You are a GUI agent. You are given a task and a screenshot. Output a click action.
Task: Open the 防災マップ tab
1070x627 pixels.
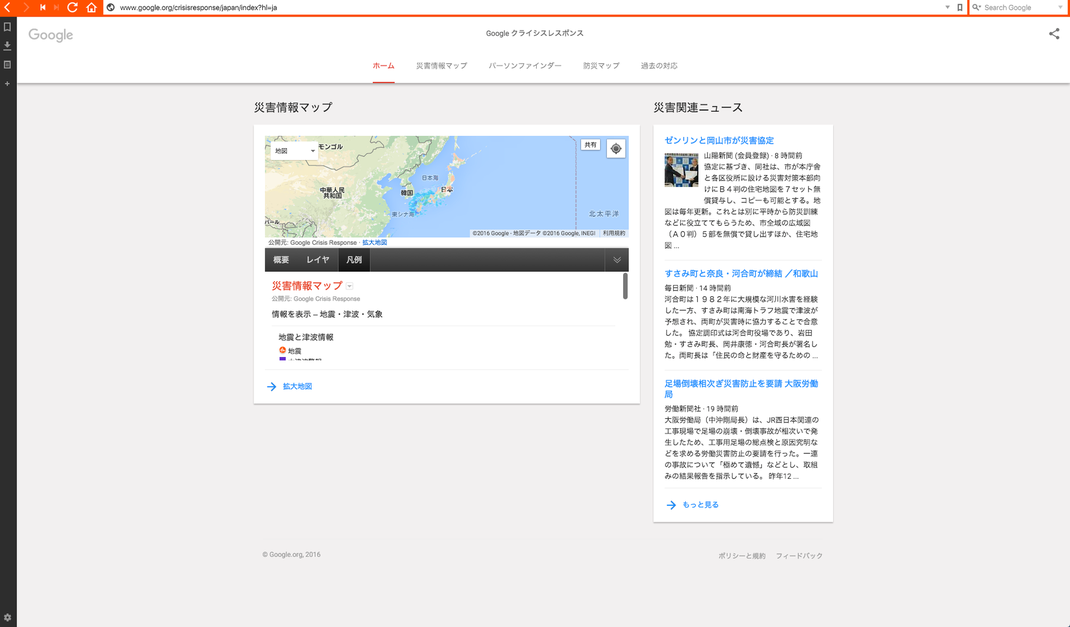tap(601, 65)
